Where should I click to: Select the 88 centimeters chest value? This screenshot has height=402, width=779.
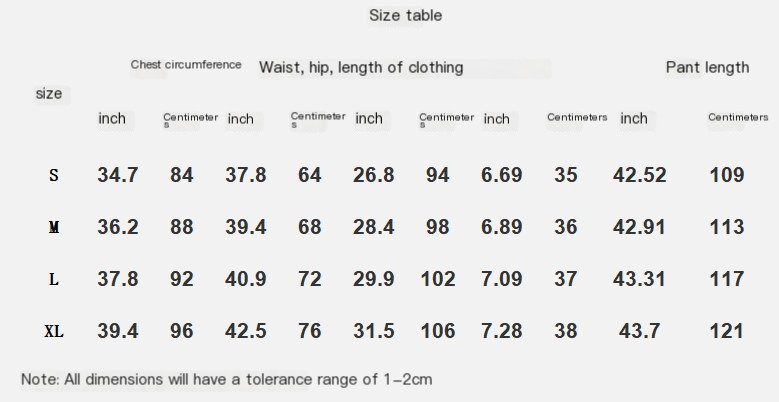click(x=182, y=227)
